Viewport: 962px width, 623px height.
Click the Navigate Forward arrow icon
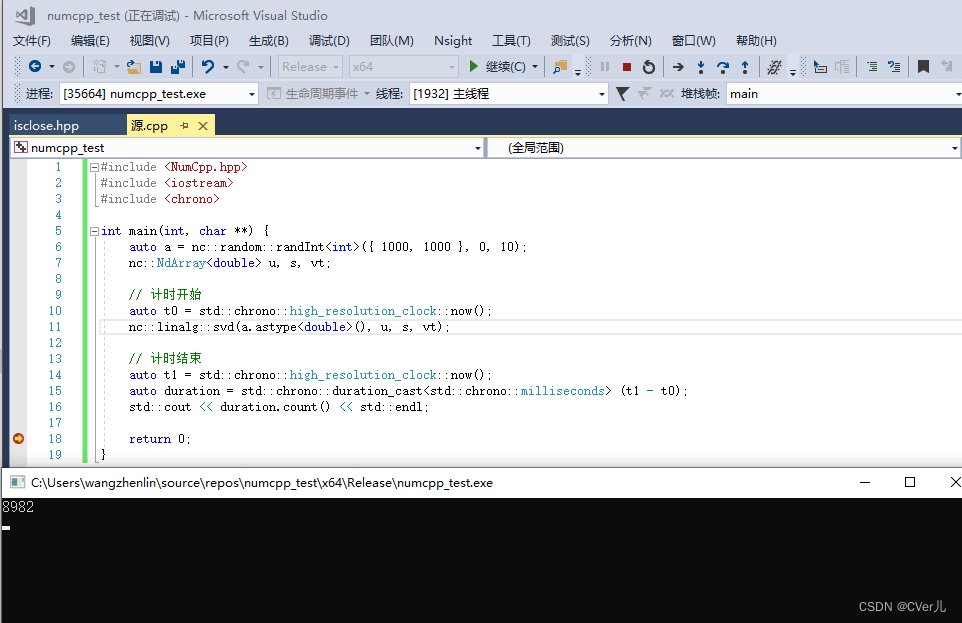pos(69,66)
